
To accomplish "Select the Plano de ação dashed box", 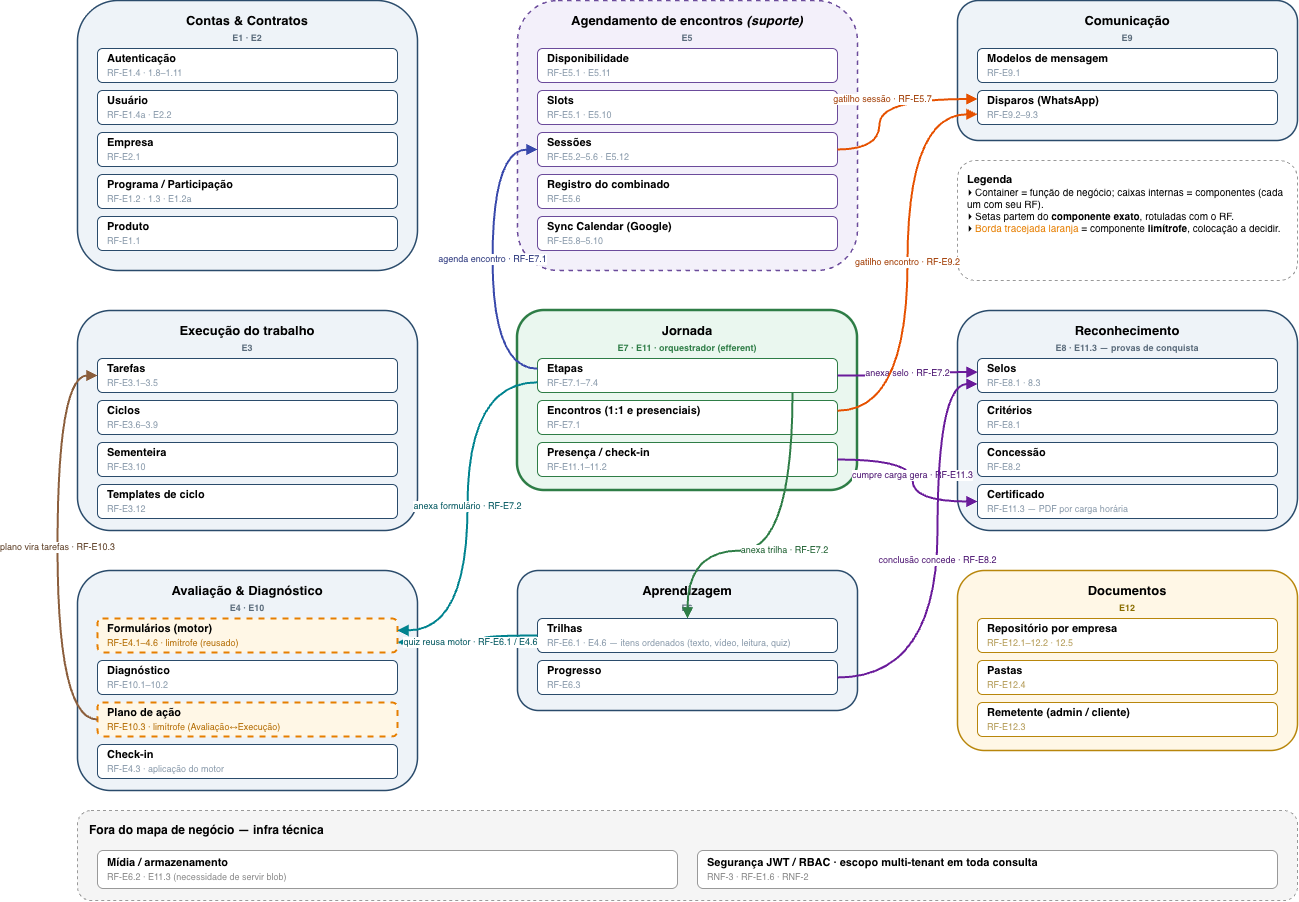I will tap(247, 719).
